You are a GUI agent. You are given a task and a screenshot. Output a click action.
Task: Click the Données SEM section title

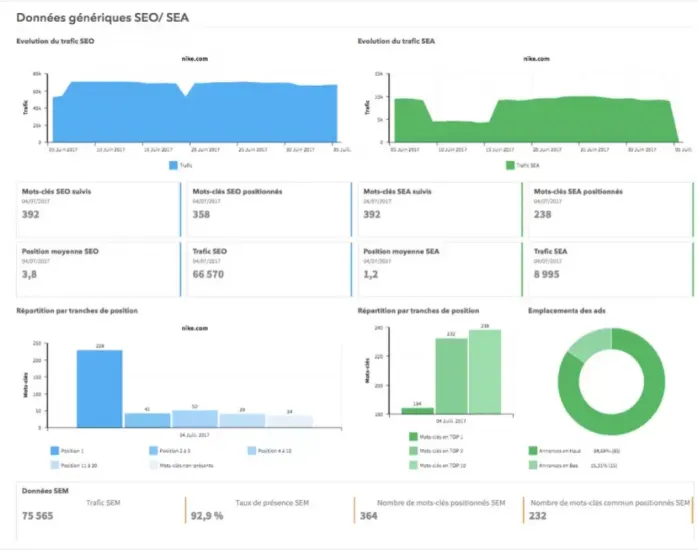click(x=45, y=491)
